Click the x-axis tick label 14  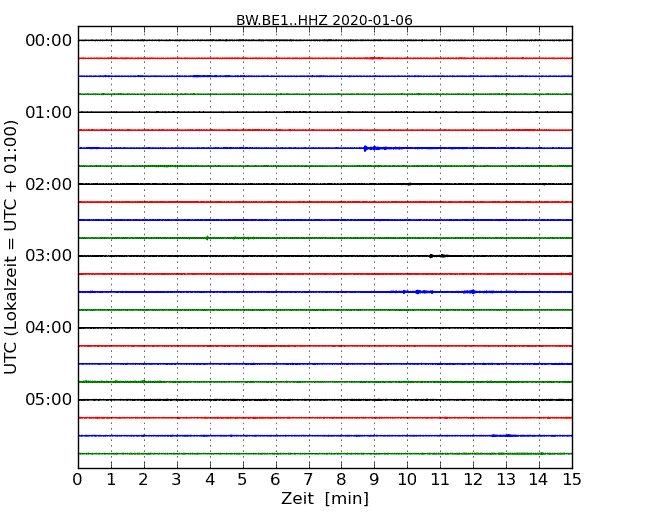tap(539, 479)
